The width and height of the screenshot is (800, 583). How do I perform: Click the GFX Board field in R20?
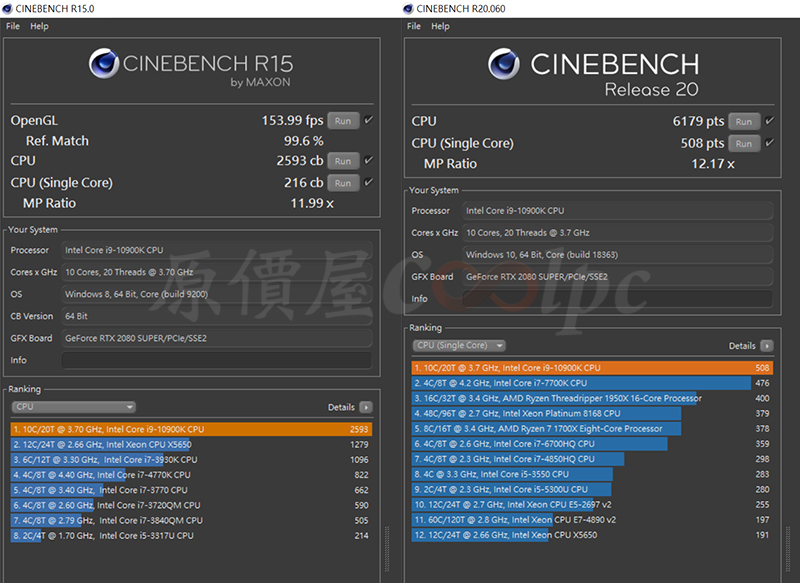(618, 276)
